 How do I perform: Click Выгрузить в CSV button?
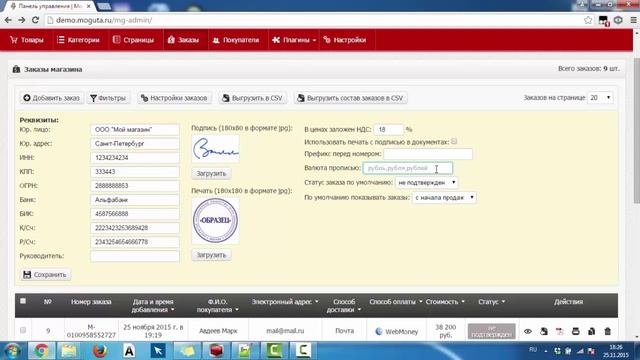pos(253,98)
